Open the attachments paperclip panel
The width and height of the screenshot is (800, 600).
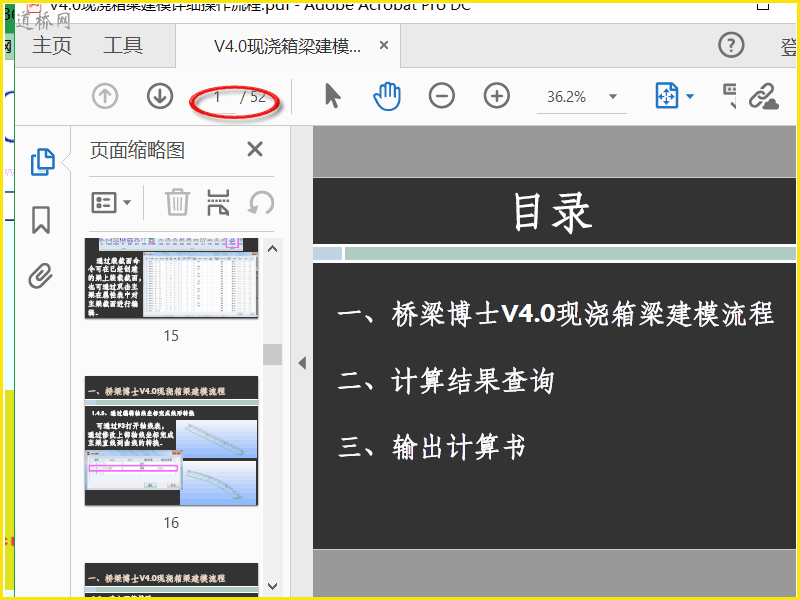(40, 276)
